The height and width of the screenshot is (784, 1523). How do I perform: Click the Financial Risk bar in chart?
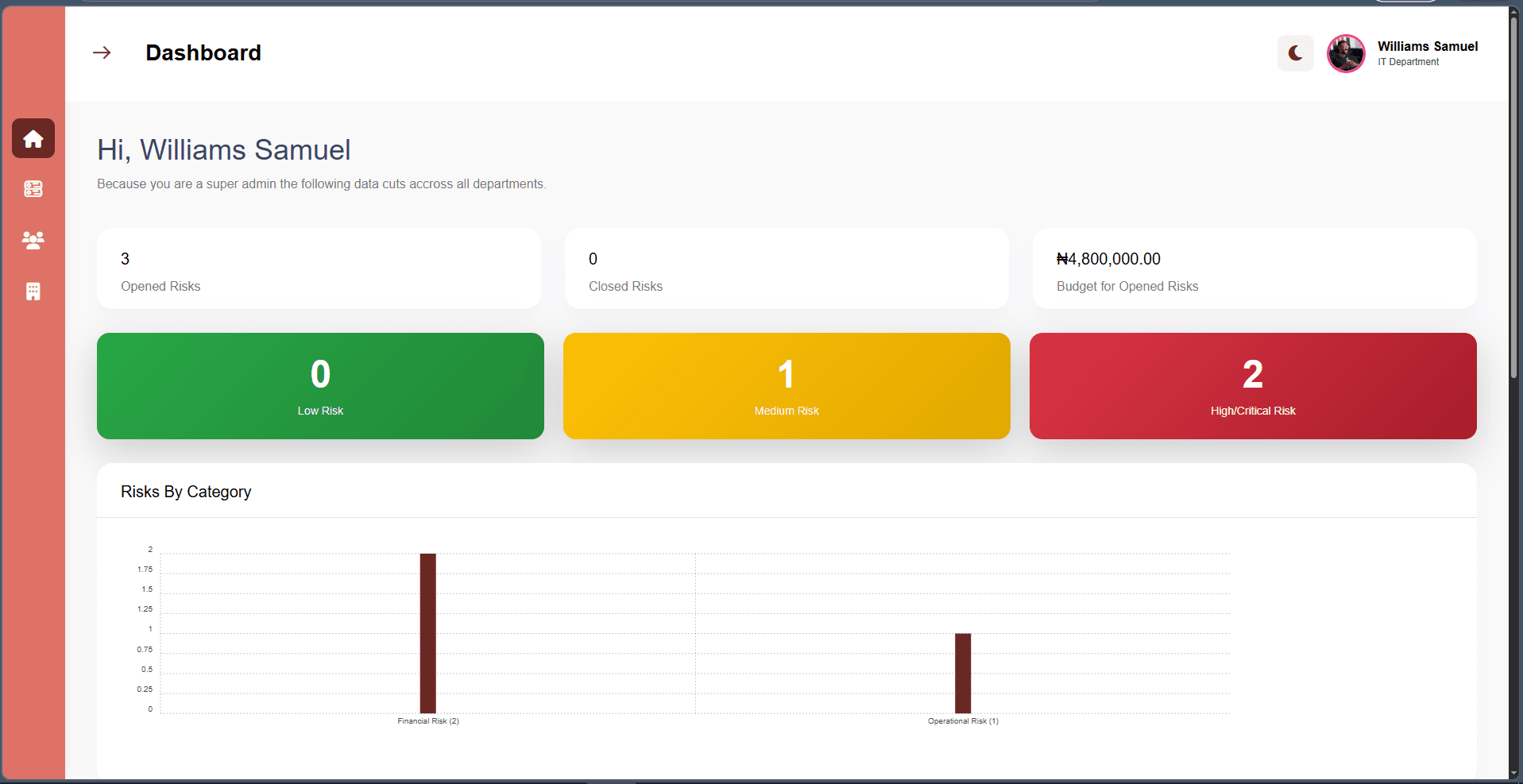pos(427,633)
